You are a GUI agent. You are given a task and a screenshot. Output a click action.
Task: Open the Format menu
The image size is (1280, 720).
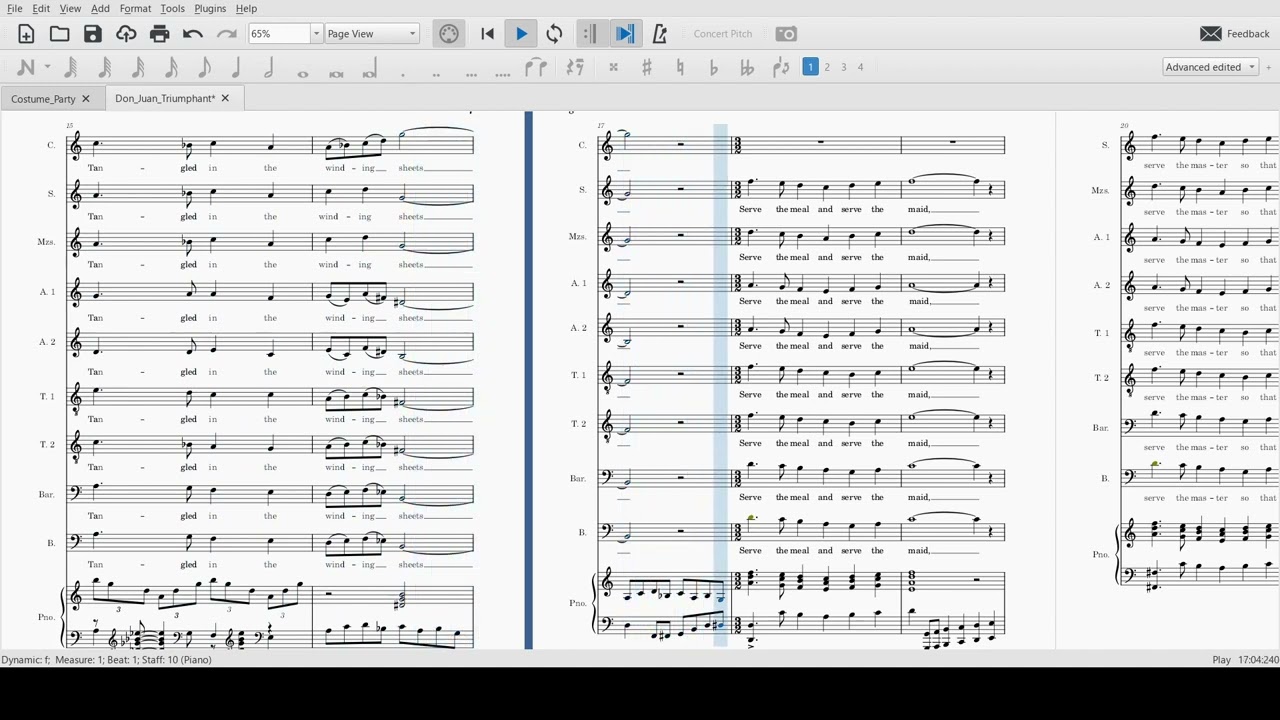click(135, 8)
